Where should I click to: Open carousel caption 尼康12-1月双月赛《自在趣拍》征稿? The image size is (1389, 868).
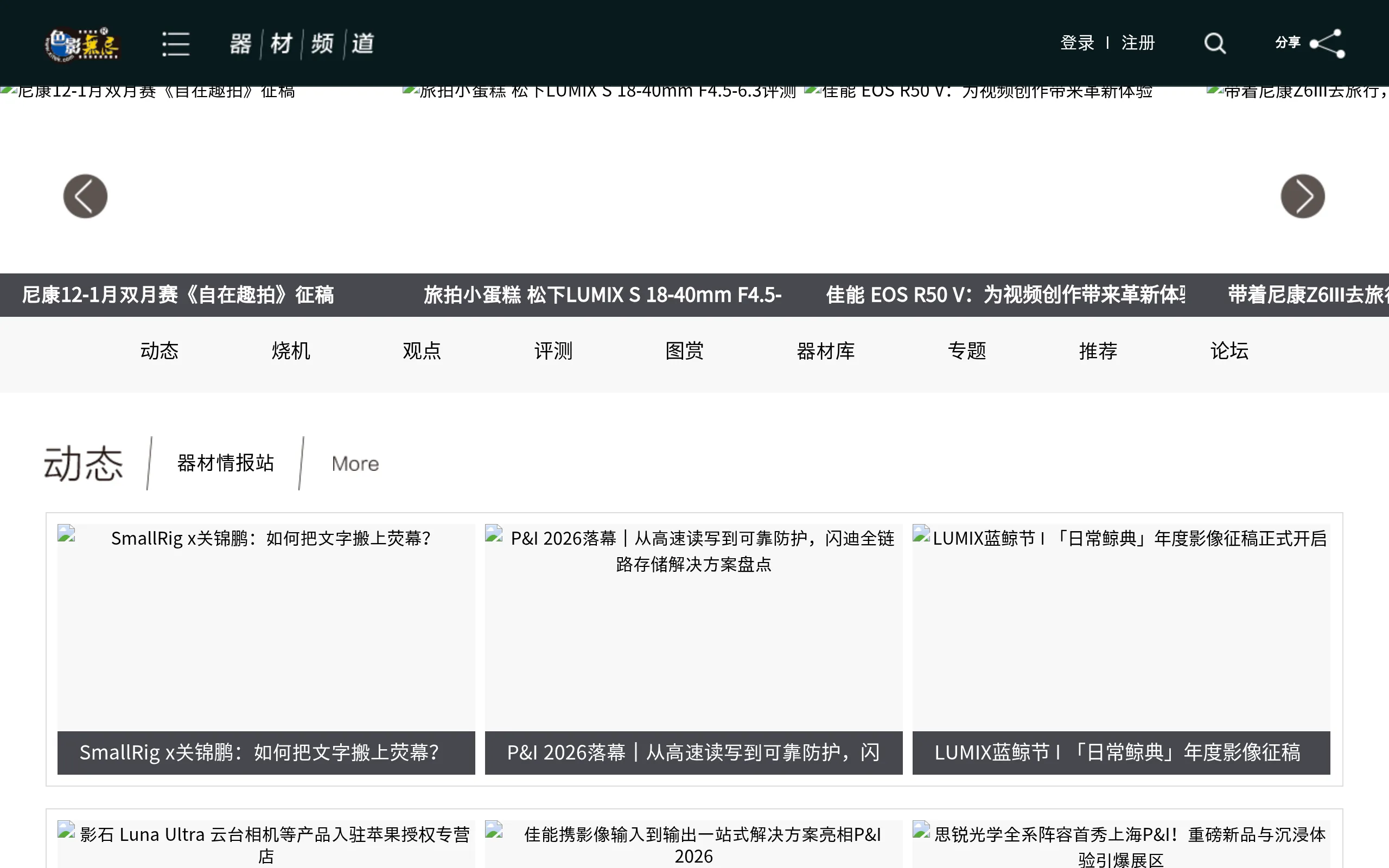pyautogui.click(x=178, y=295)
